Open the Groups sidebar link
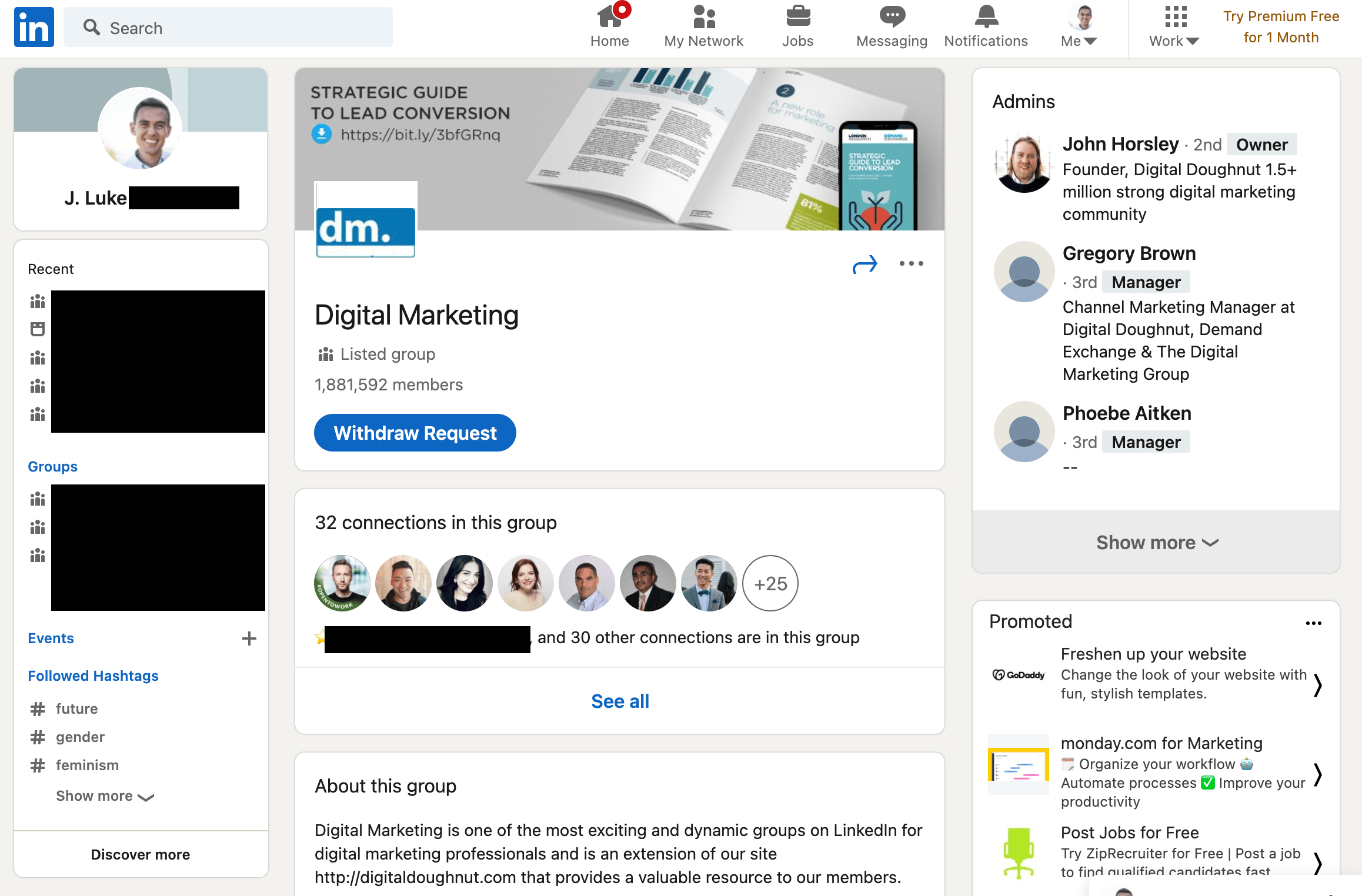The height and width of the screenshot is (896, 1362). click(x=52, y=466)
